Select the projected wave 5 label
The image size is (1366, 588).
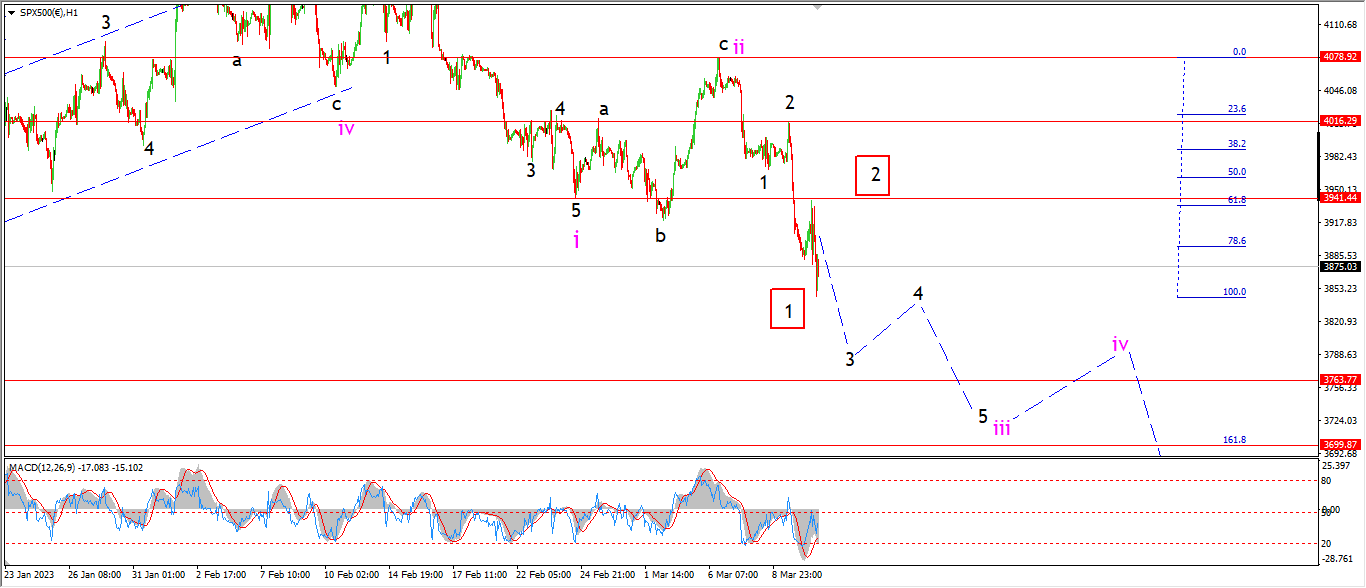(983, 416)
